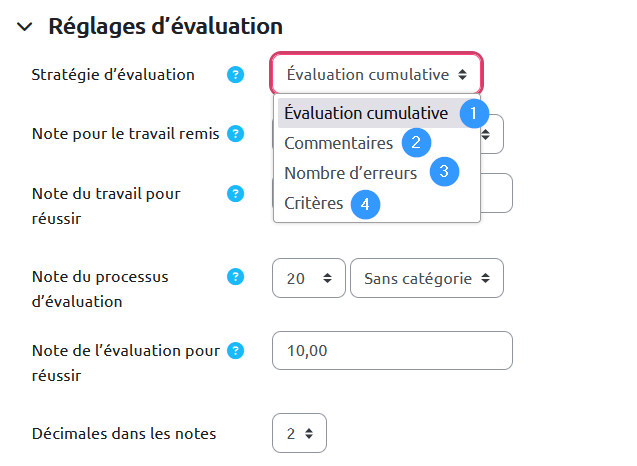637x466 pixels.
Task: Open the evaluation process grade dropdown showing 20
Action: 308,279
